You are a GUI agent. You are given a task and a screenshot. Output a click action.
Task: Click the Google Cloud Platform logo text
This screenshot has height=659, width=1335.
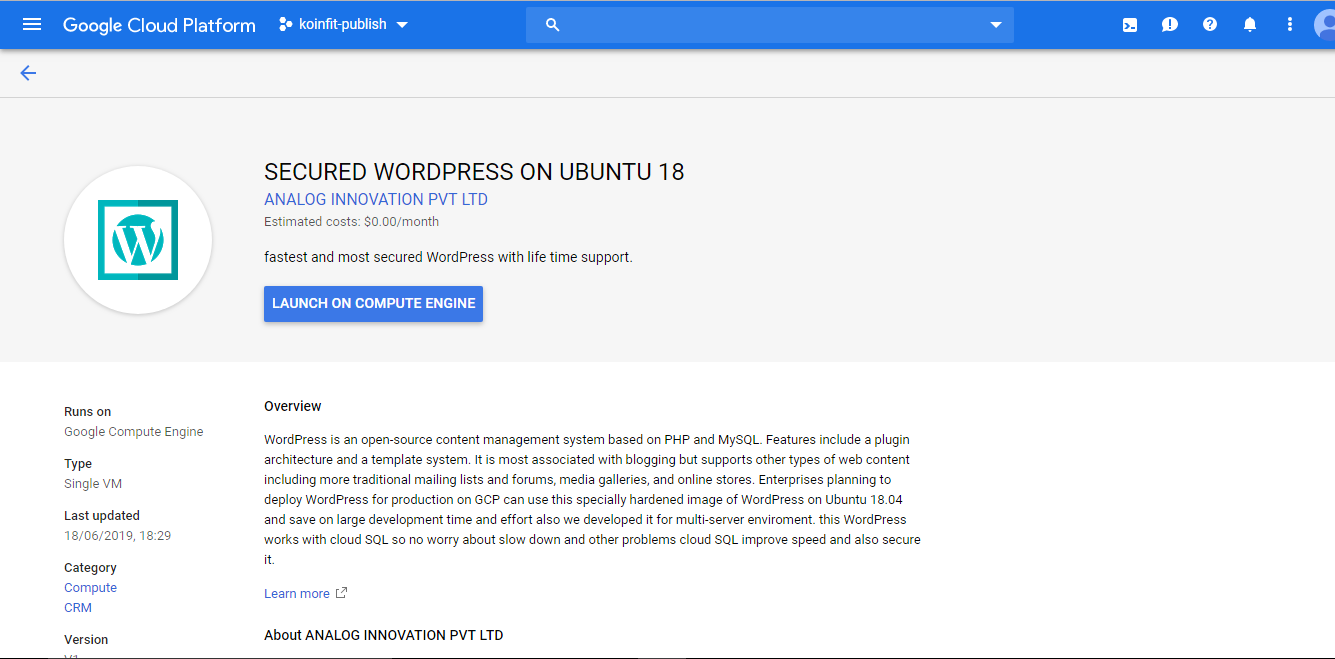(159, 25)
